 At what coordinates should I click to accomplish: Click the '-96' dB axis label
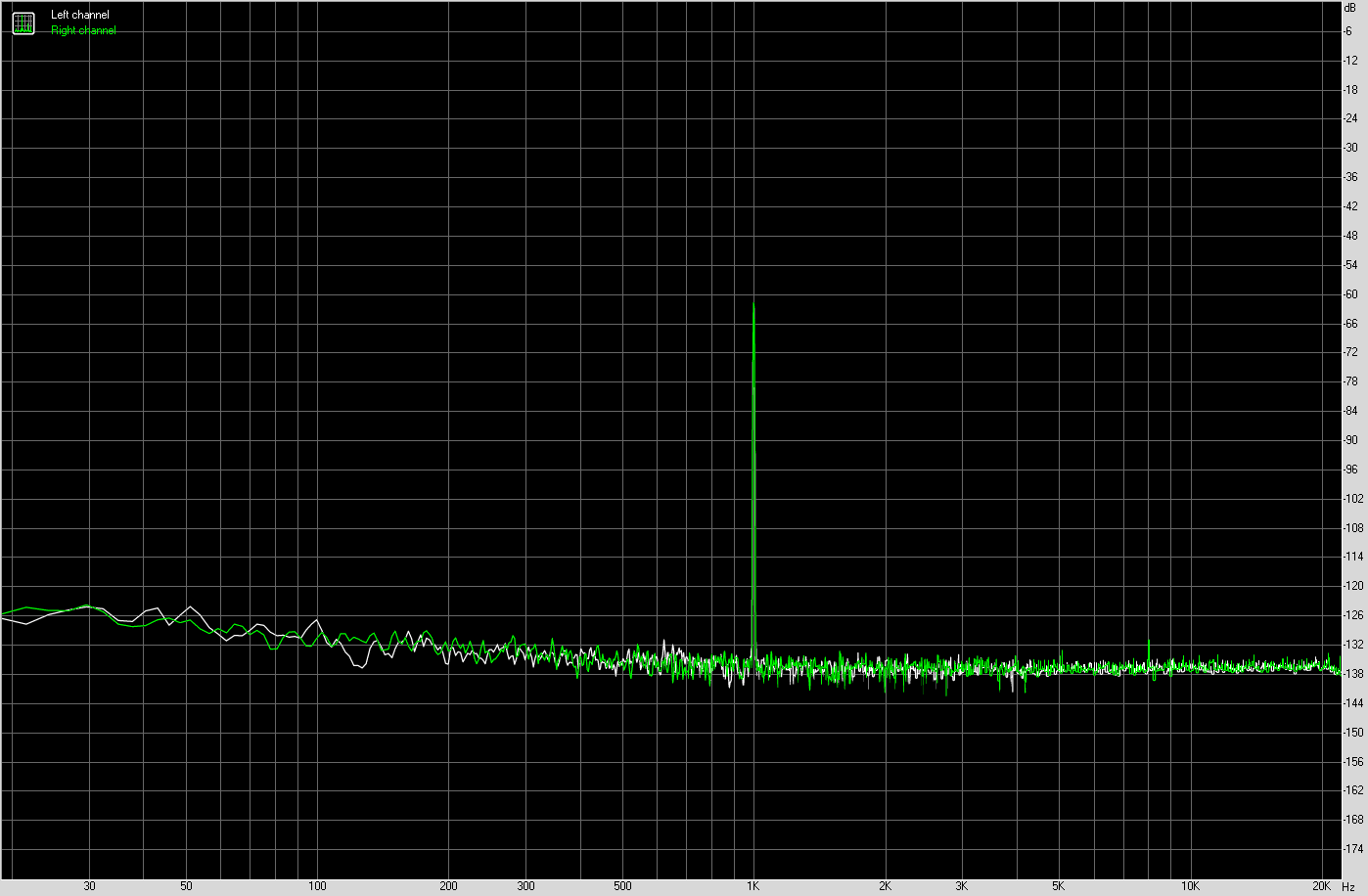click(1350, 470)
